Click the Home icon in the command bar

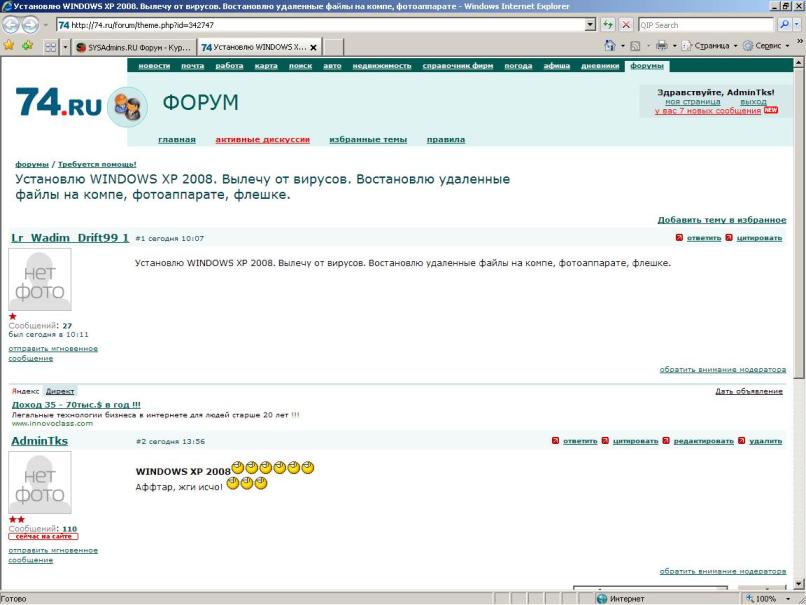click(610, 46)
